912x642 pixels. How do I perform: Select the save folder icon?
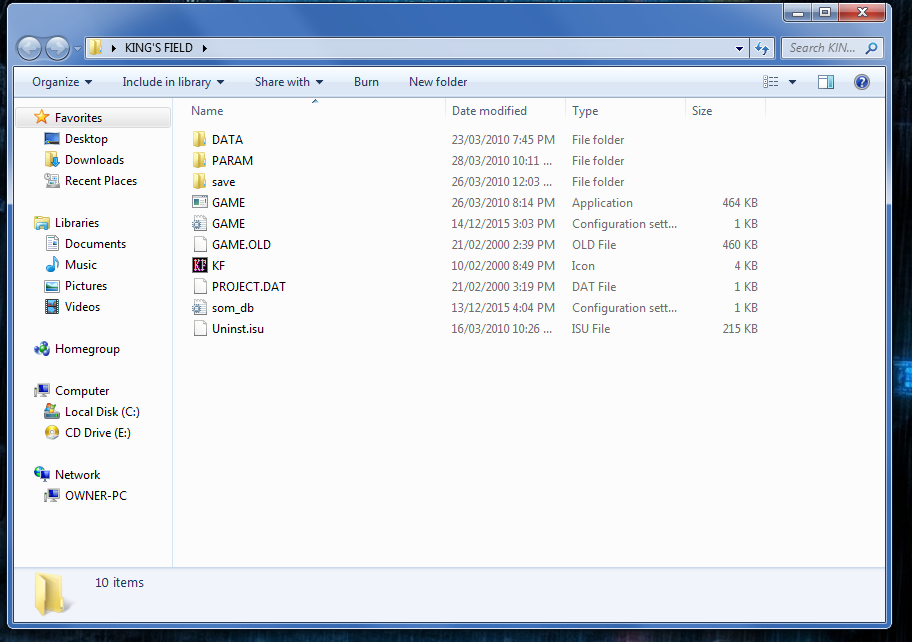click(x=200, y=181)
